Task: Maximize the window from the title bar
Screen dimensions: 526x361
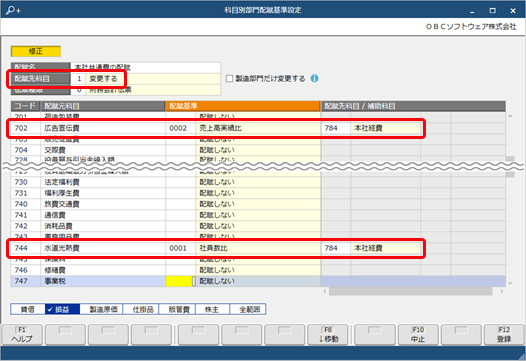Action: click(x=492, y=11)
